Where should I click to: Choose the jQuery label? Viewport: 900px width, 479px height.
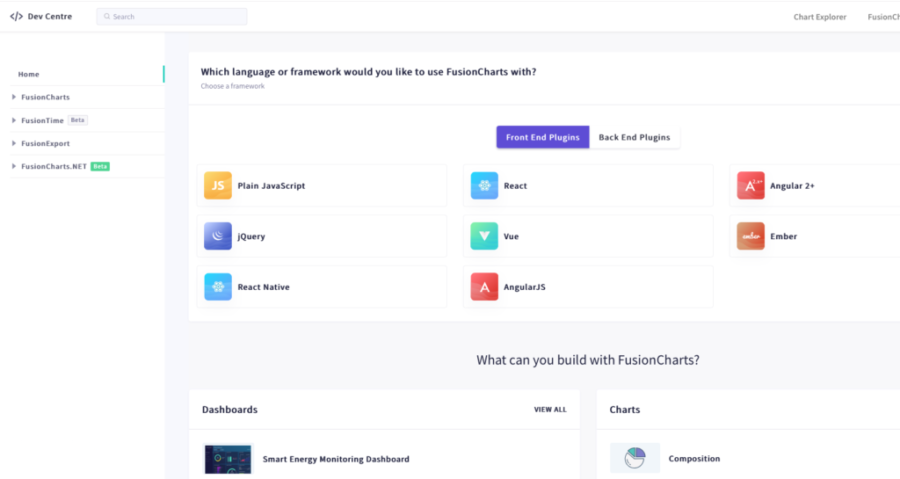coord(251,236)
